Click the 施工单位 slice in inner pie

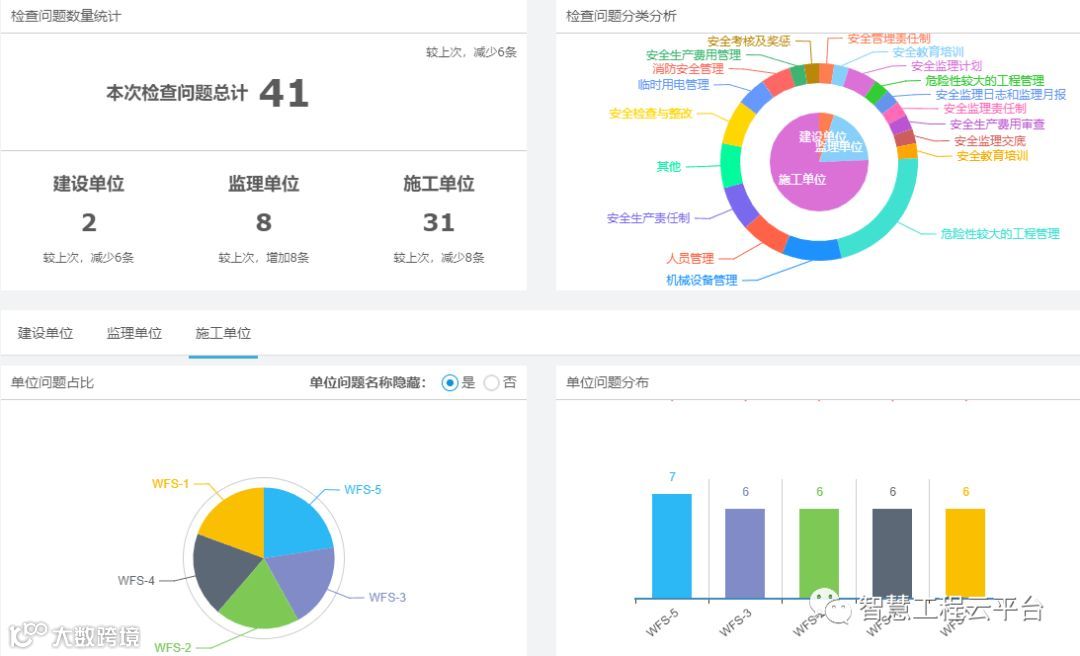pos(802,180)
